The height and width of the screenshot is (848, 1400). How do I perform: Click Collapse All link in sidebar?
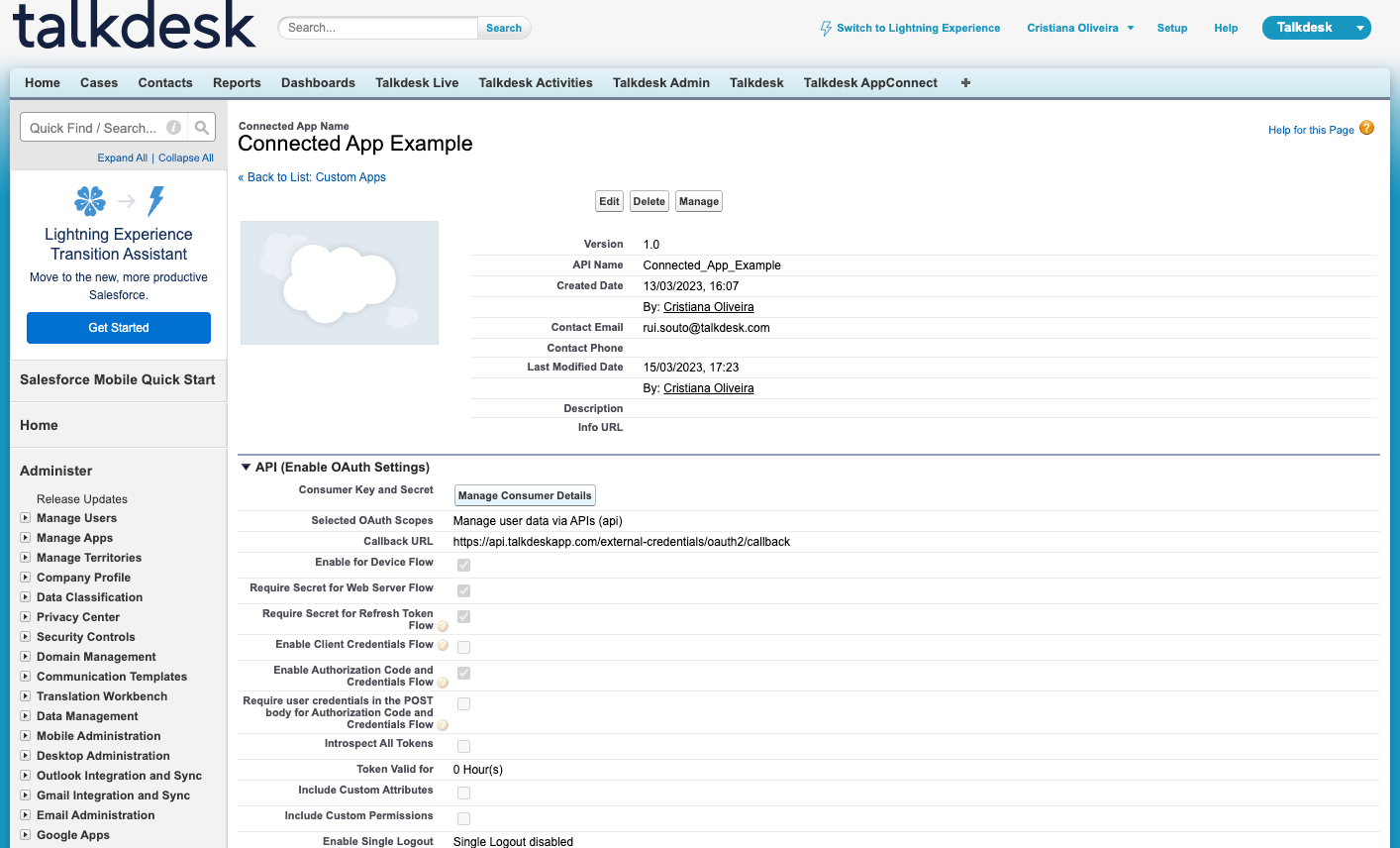coord(186,158)
